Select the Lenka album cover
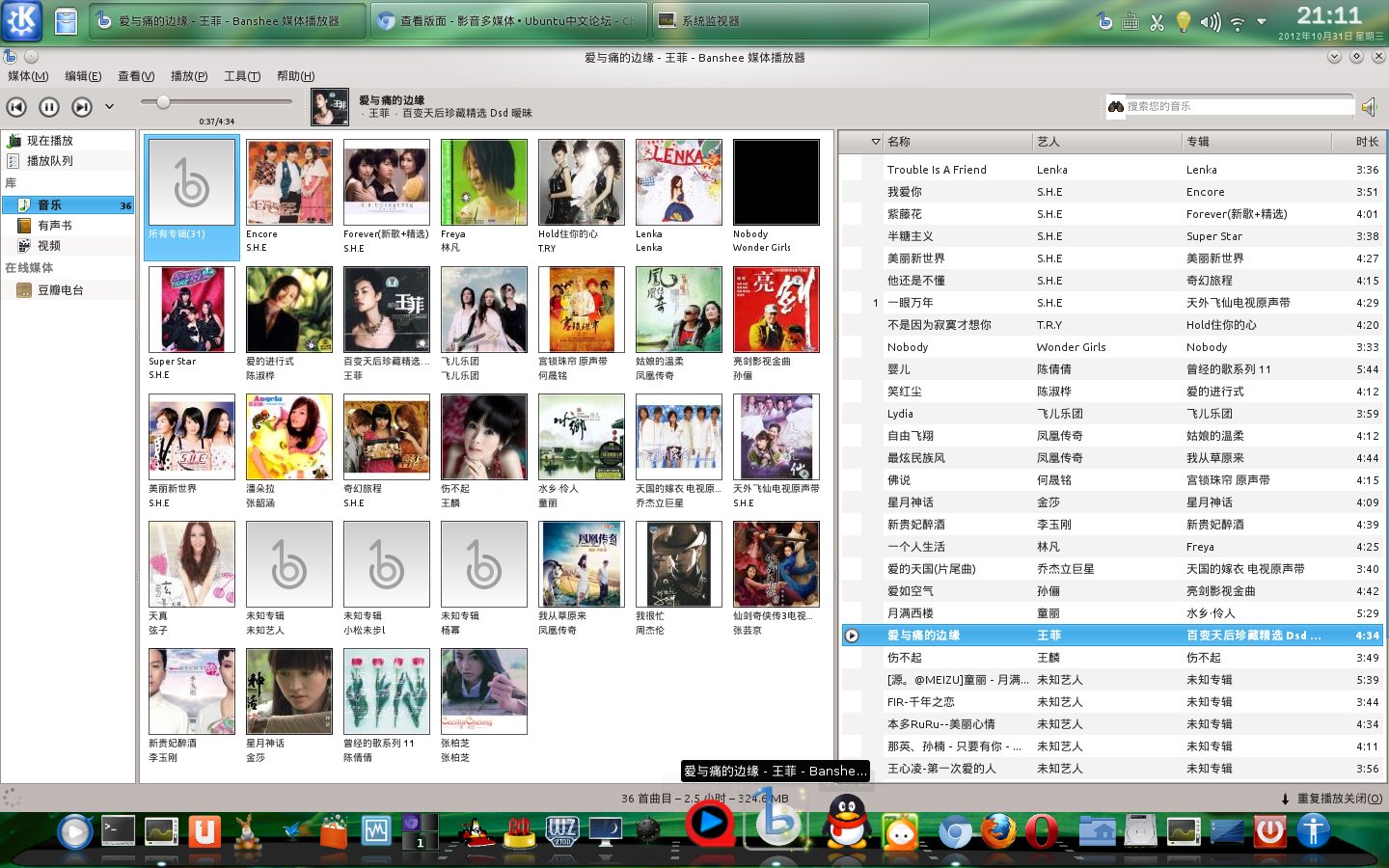The height and width of the screenshot is (868, 1389). [679, 182]
